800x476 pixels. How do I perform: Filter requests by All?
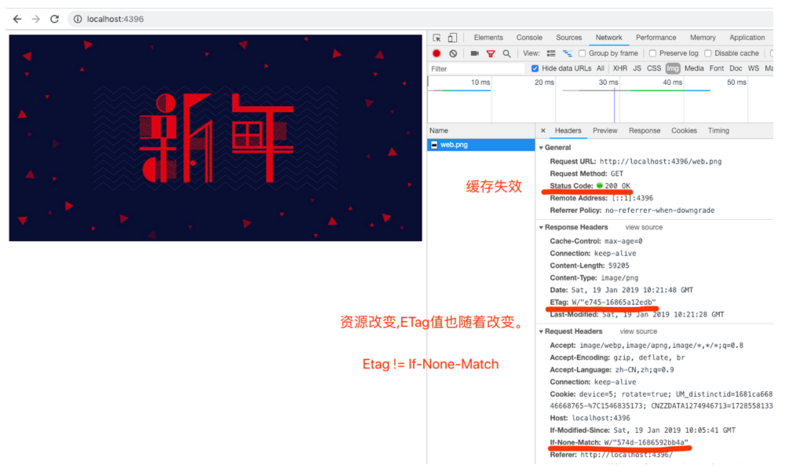pos(600,68)
